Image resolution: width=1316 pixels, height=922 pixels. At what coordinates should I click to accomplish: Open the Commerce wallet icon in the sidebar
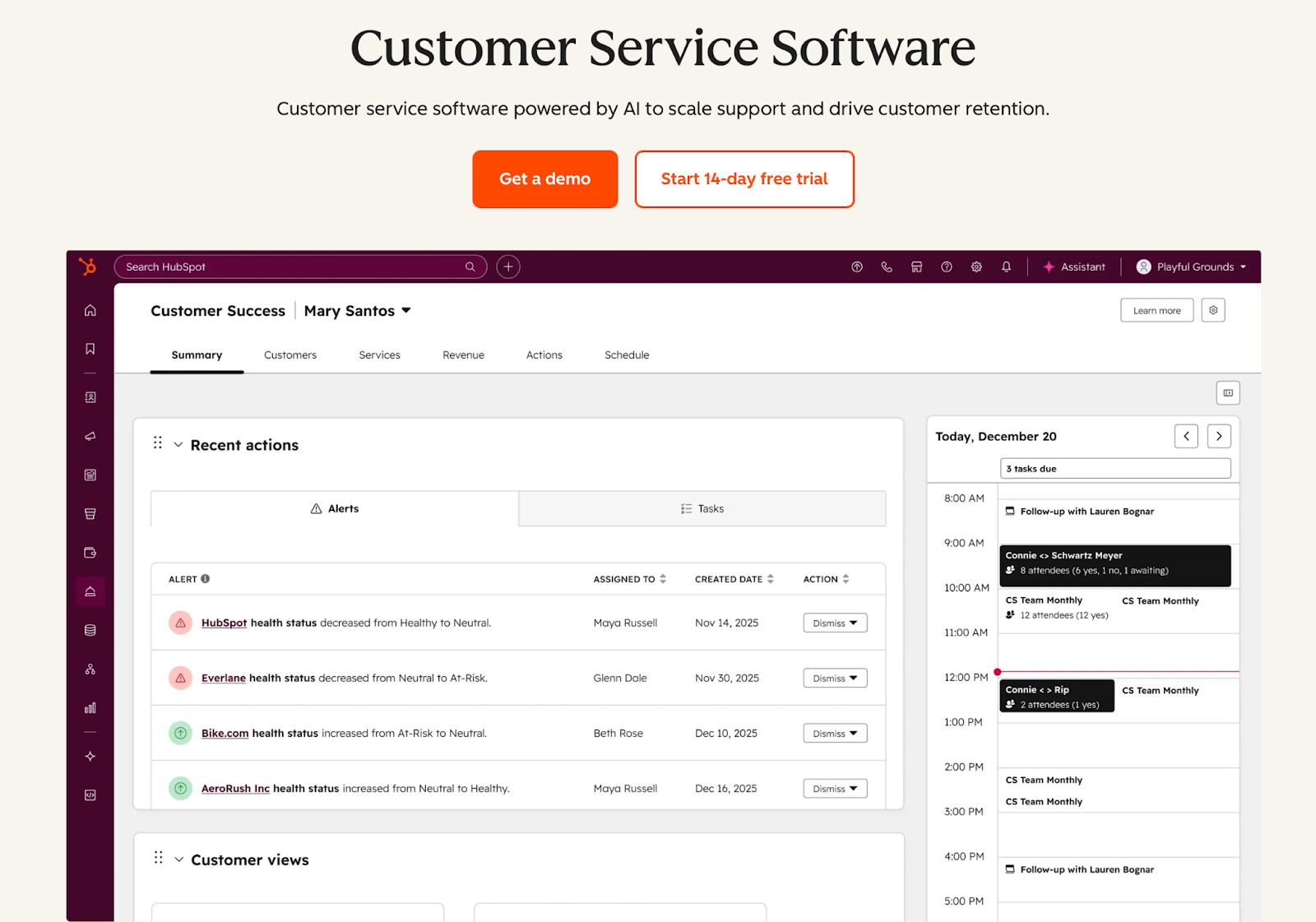point(90,553)
